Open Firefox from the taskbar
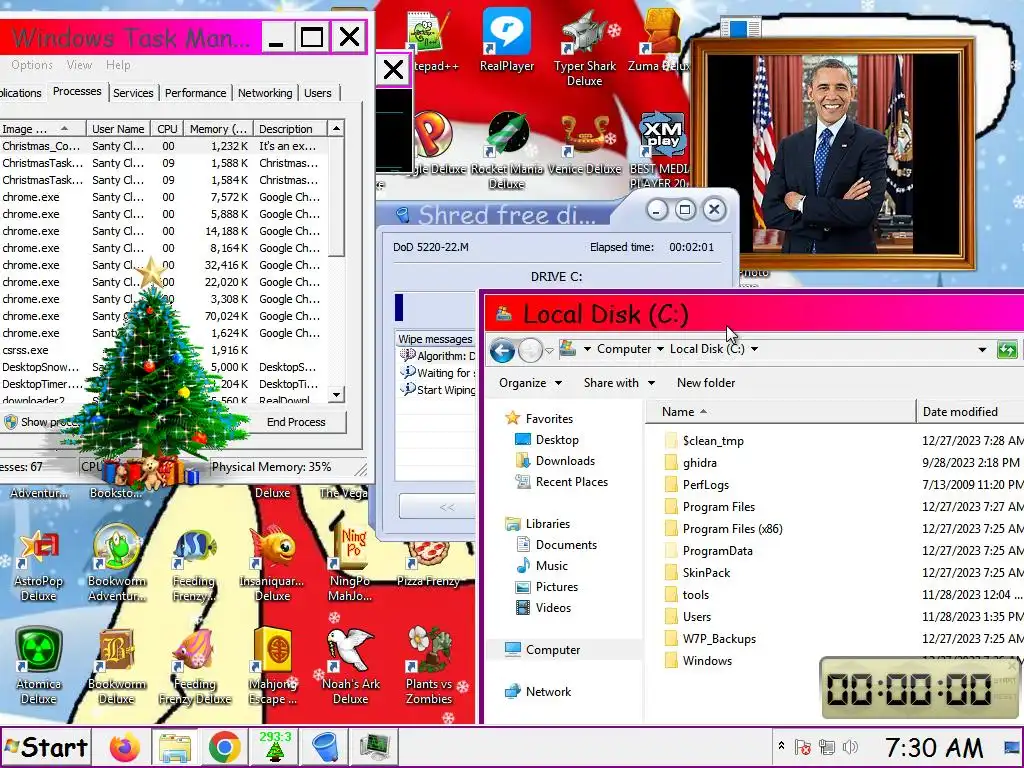Screen dimensions: 1024x768 [x=125, y=747]
